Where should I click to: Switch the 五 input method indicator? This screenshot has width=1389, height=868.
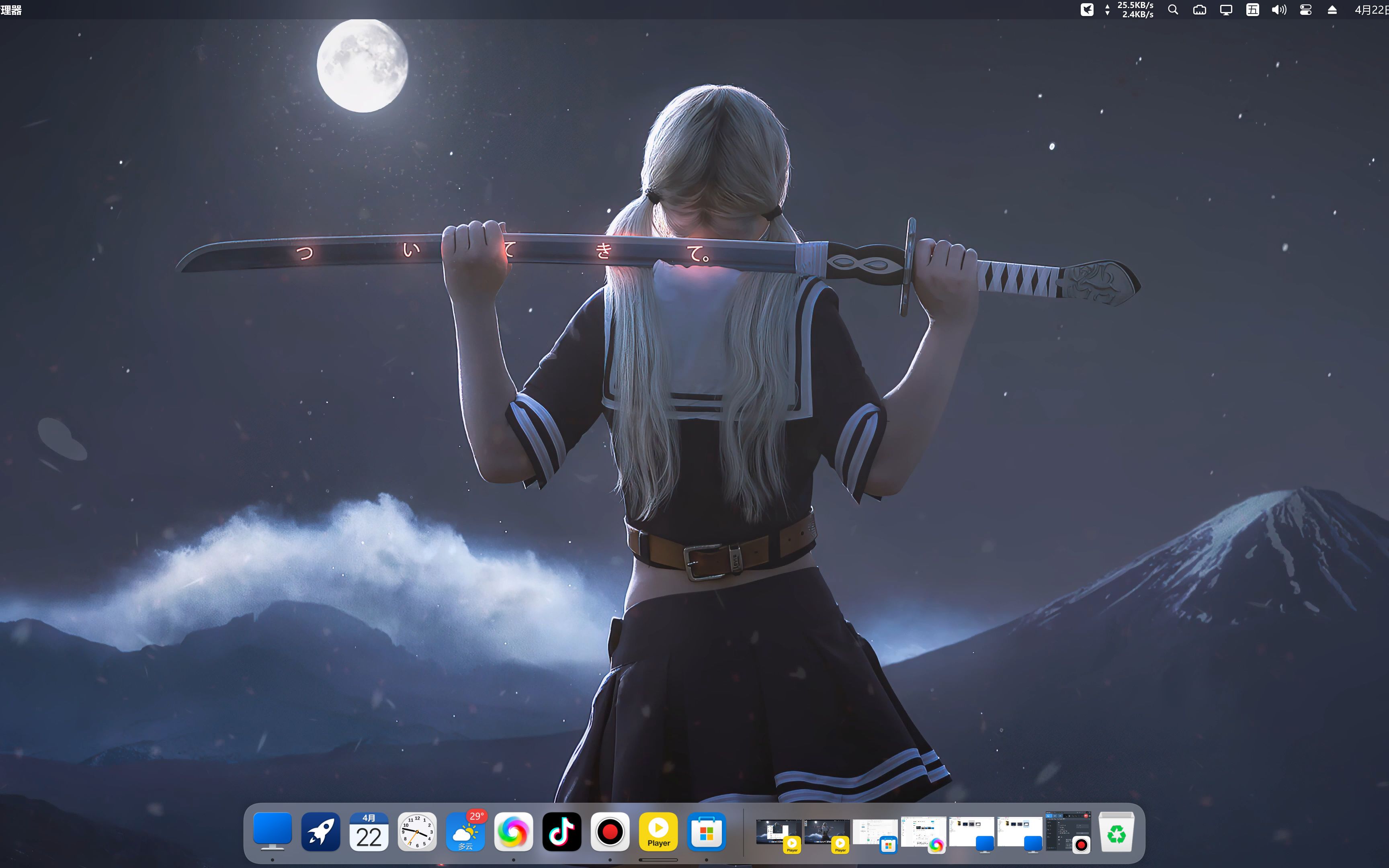[1252, 10]
